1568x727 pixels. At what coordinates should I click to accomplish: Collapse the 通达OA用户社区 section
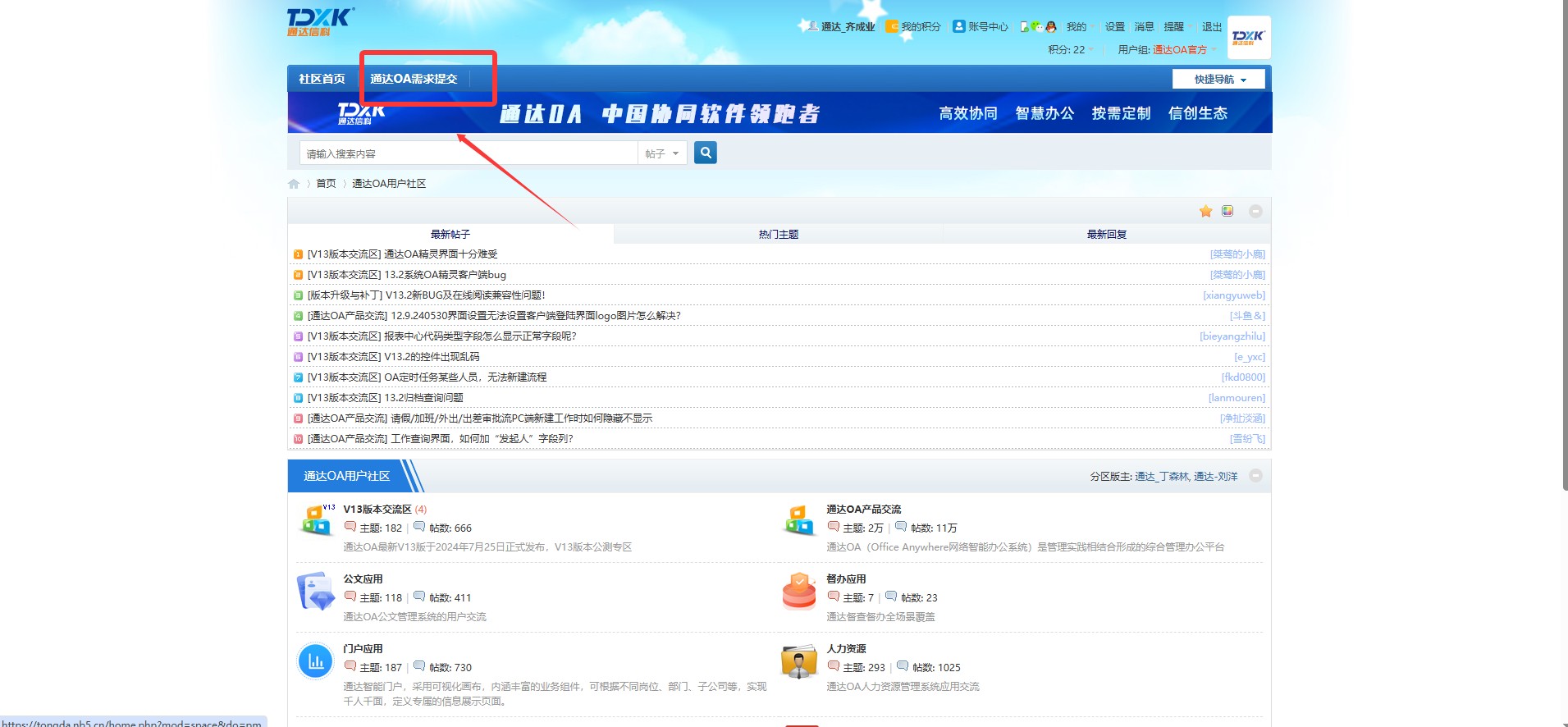pos(1255,476)
